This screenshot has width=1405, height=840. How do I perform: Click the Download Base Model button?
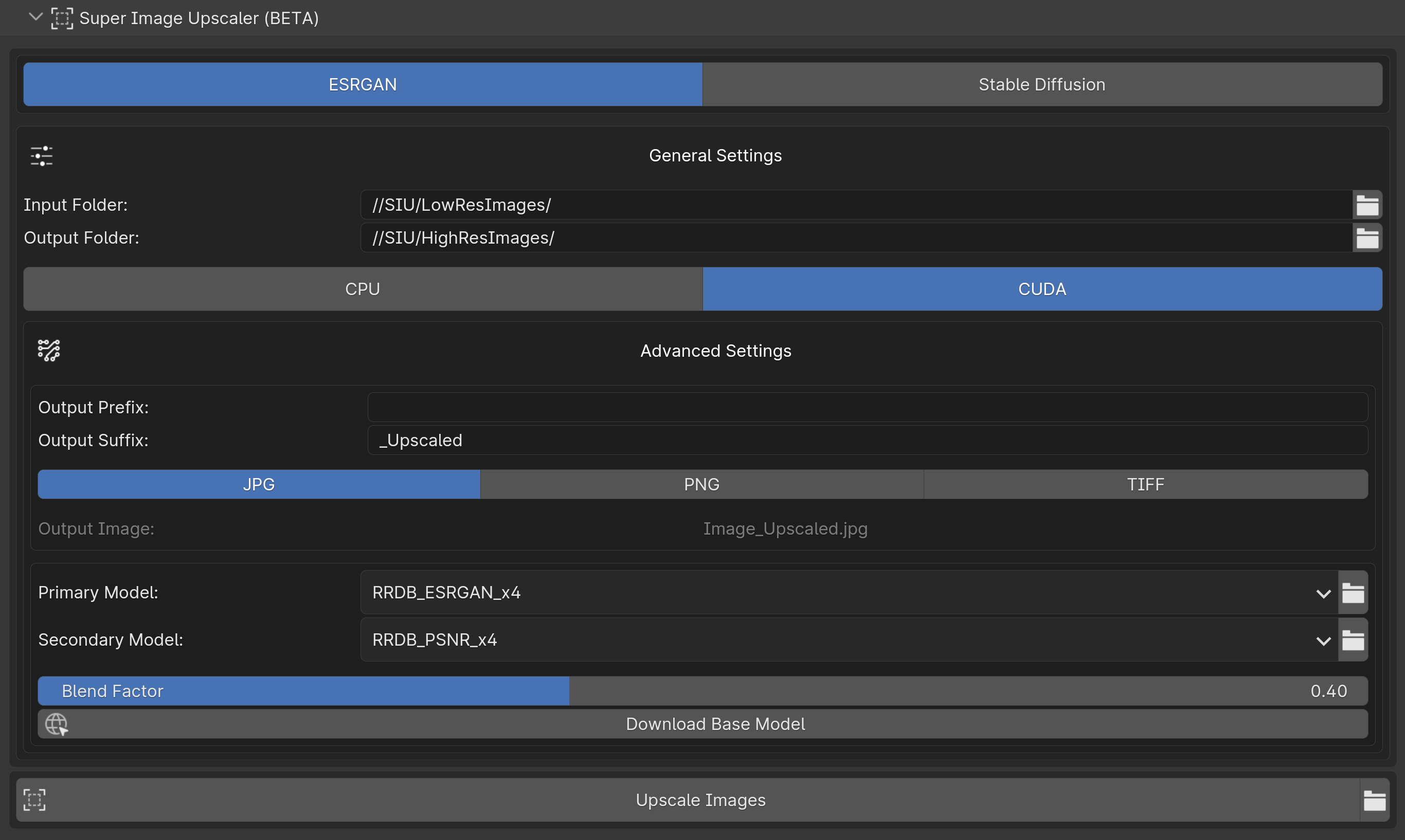pos(715,723)
